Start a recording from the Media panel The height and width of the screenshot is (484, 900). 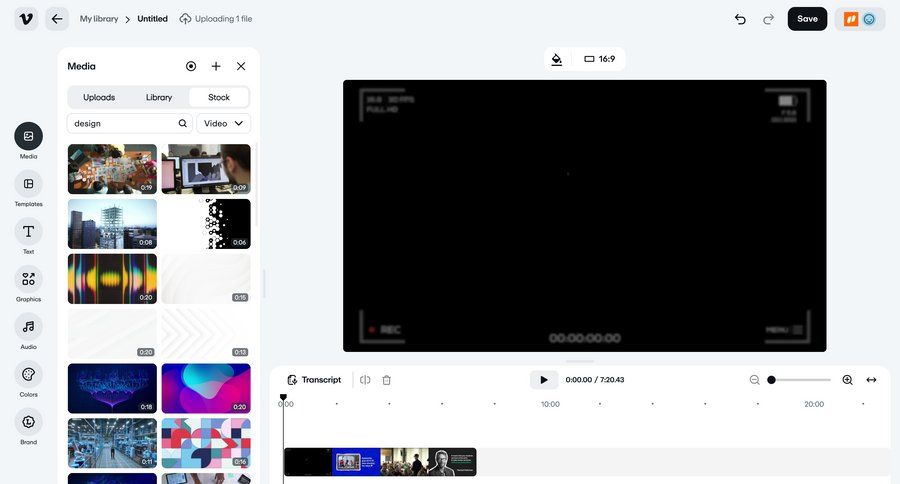coord(191,66)
